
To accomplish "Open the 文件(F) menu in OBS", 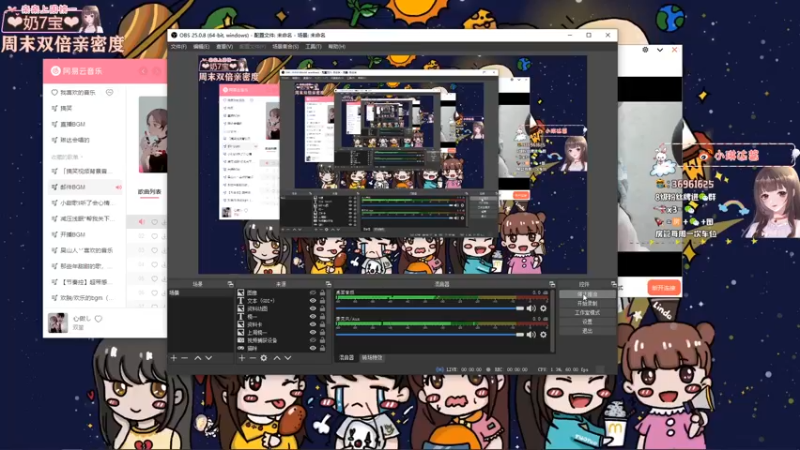I will (x=179, y=46).
